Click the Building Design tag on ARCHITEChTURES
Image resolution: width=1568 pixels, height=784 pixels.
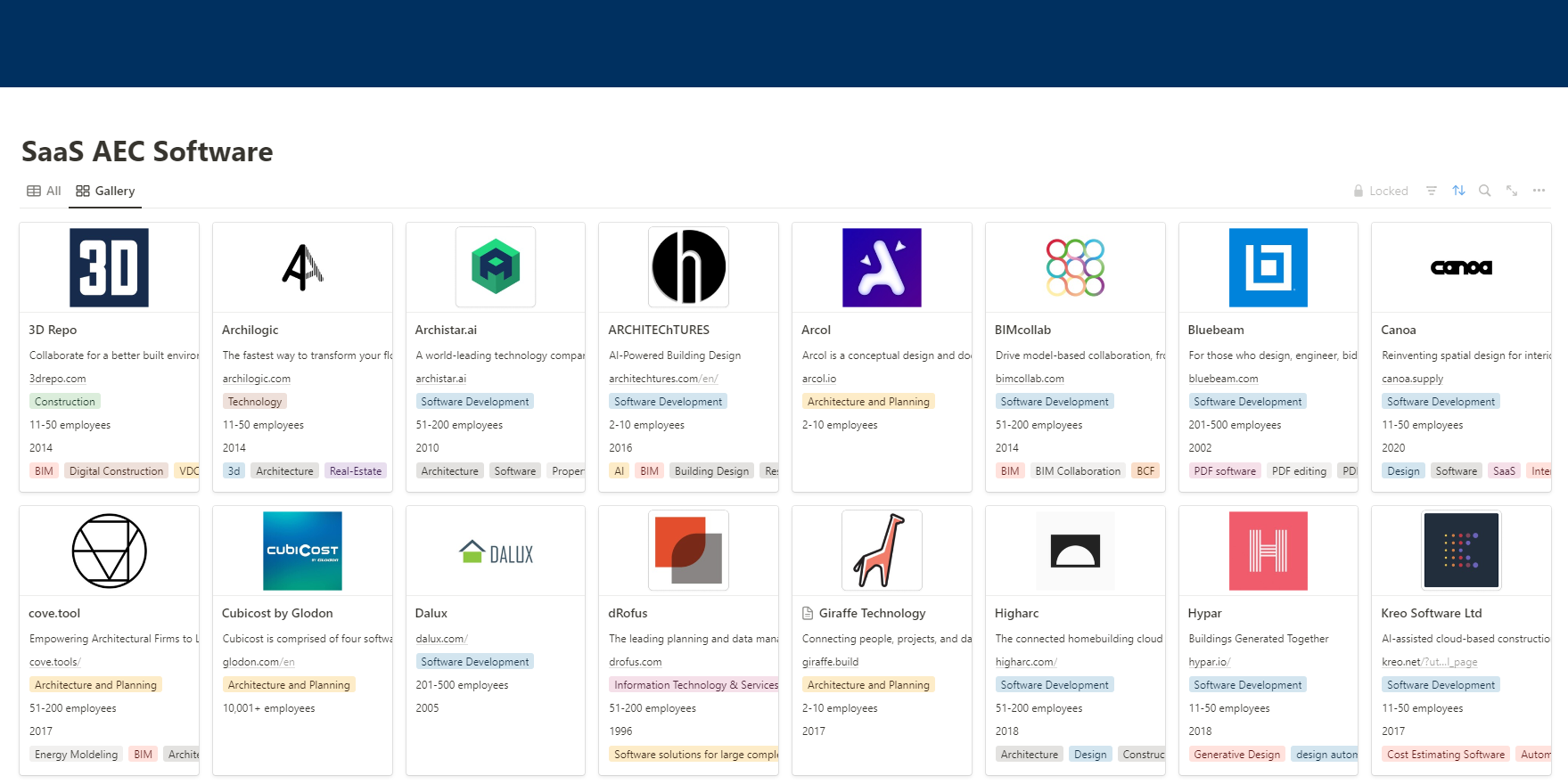coord(711,471)
